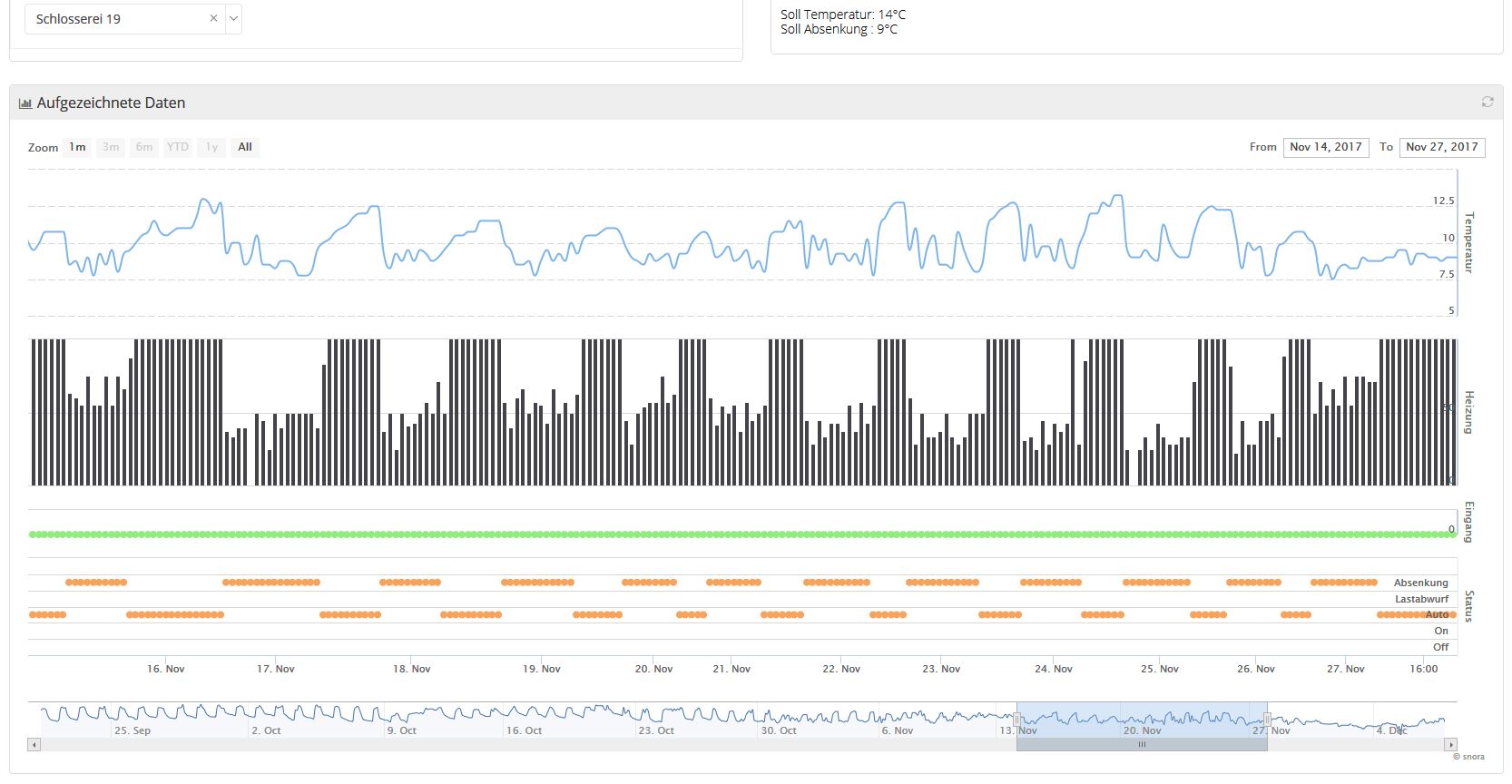Click the Temperatur axis title
Image resolution: width=1512 pixels, height=784 pixels.
tap(1469, 242)
